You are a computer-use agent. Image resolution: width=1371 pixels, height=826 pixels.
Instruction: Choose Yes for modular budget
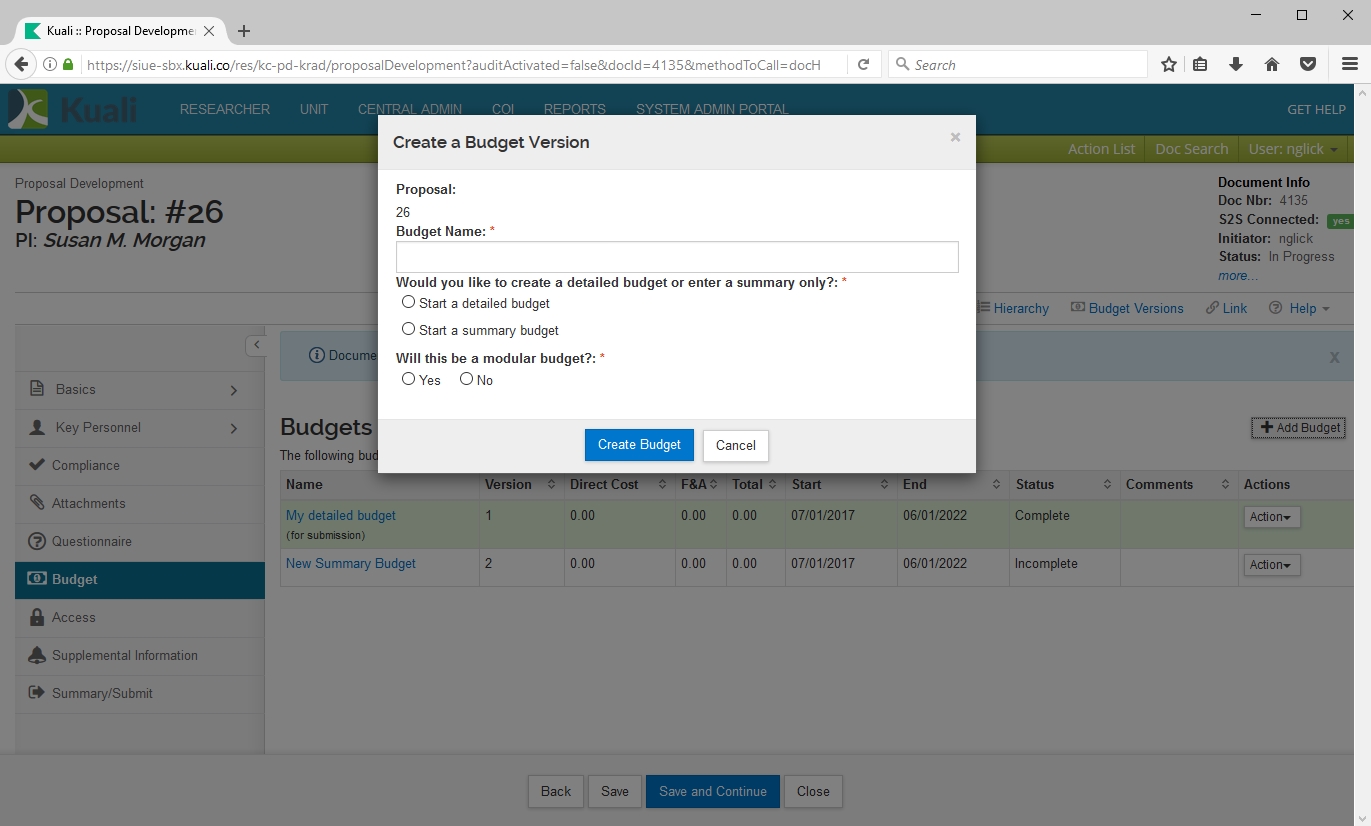pyautogui.click(x=408, y=379)
